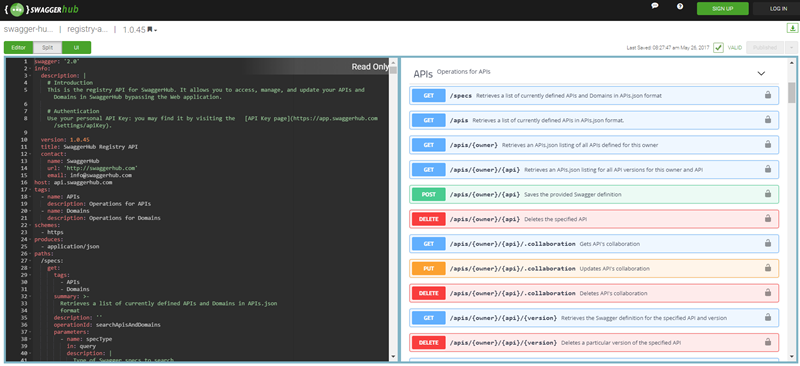Click the UI panel vertical scrollbar thumb
Screen dimensions: 800x366
coord(791,92)
